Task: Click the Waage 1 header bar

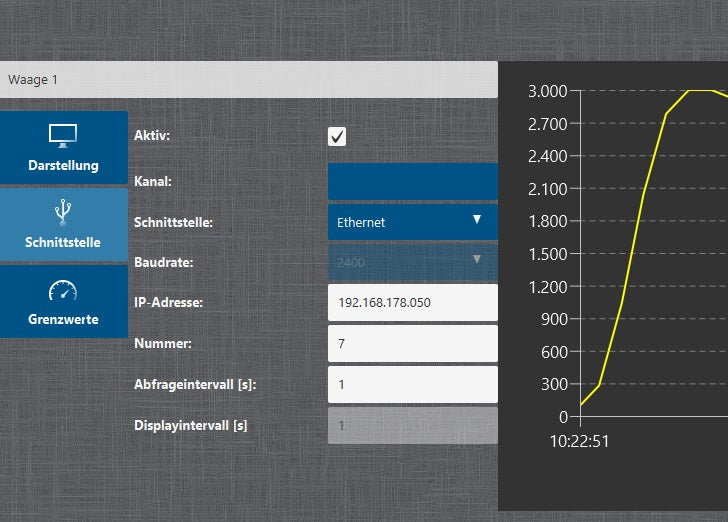Action: click(x=248, y=79)
